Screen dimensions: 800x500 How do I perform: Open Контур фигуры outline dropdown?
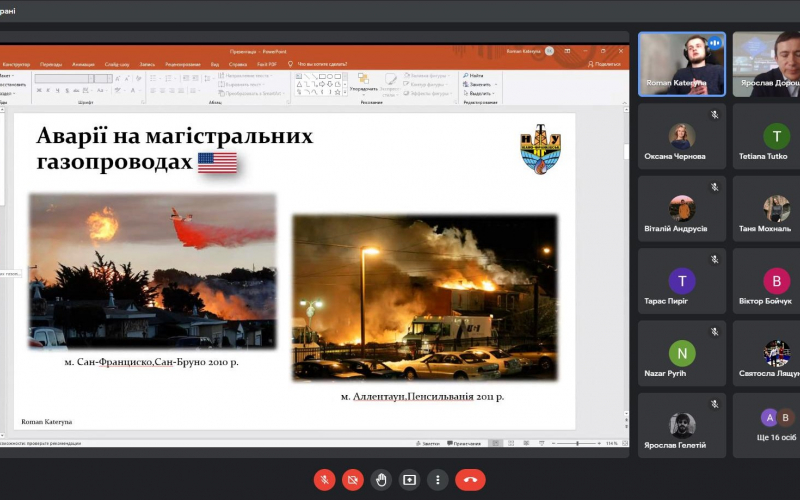click(424, 84)
